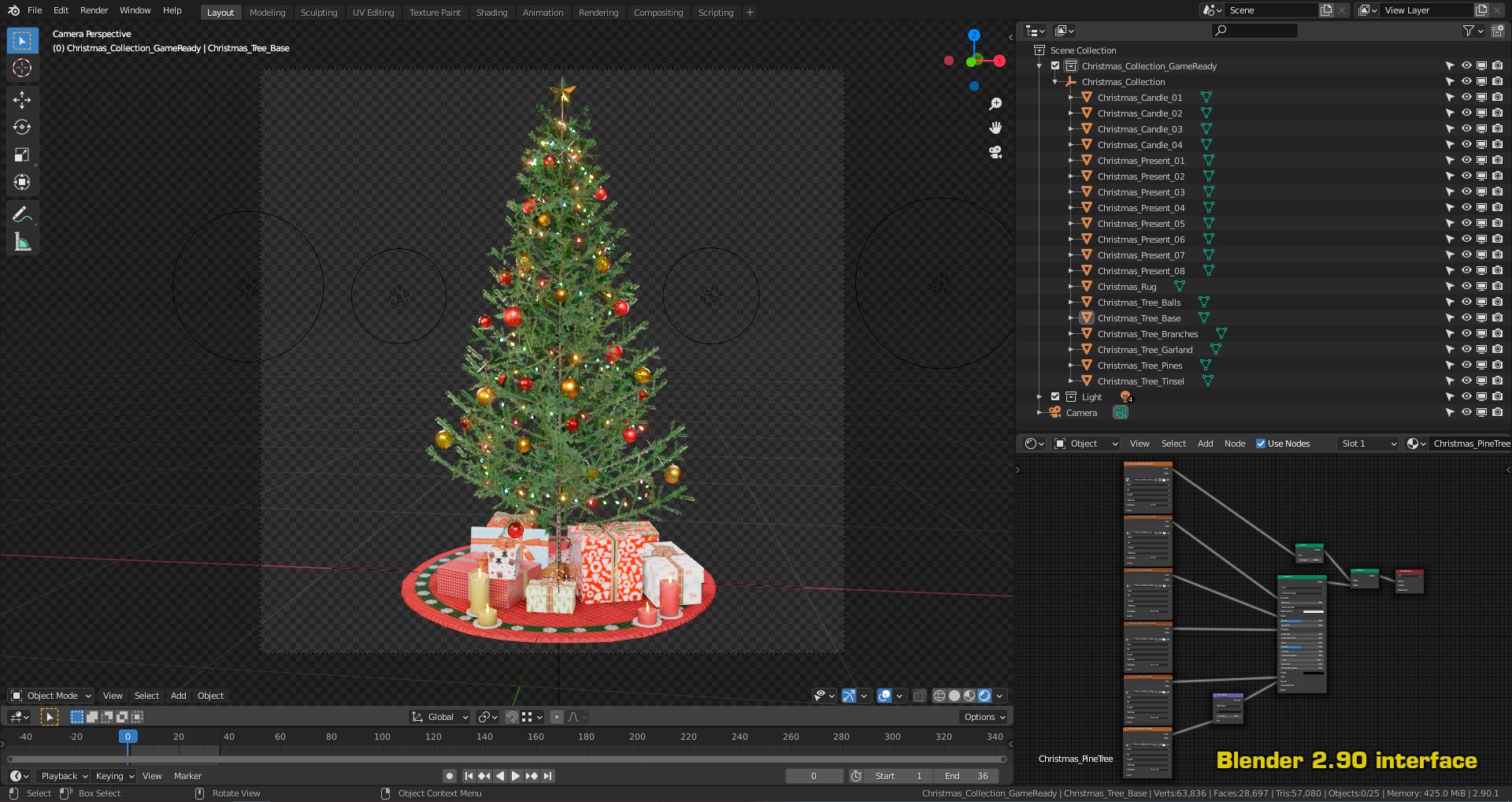
Task: Click the timeline Marker menu
Action: click(x=188, y=776)
